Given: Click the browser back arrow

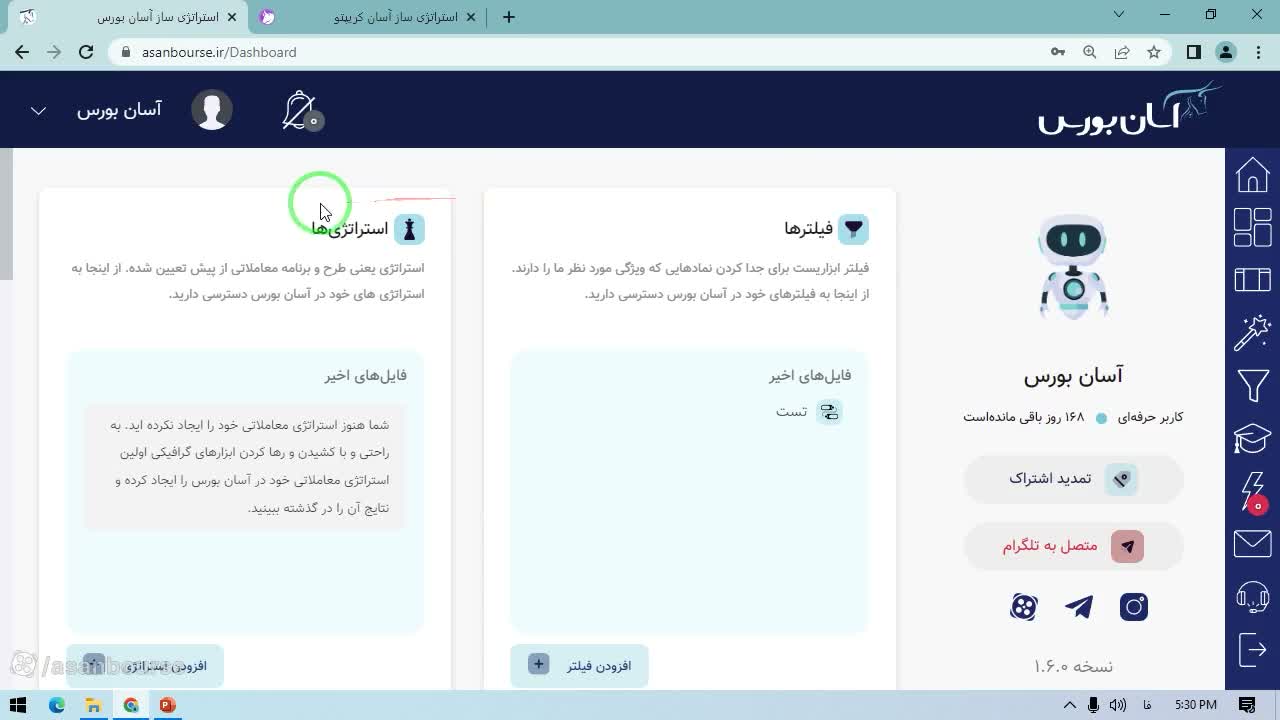Looking at the screenshot, I should click(22, 52).
